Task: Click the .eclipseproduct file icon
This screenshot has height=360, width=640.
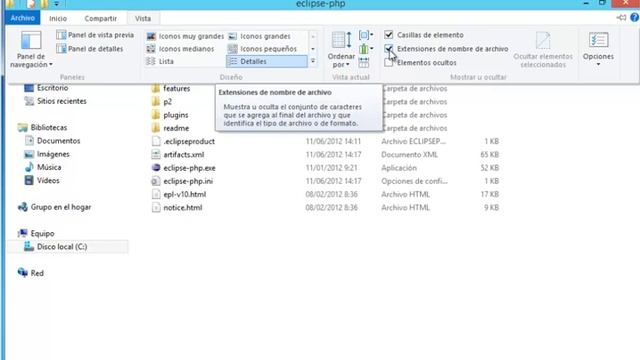Action: tap(156, 141)
